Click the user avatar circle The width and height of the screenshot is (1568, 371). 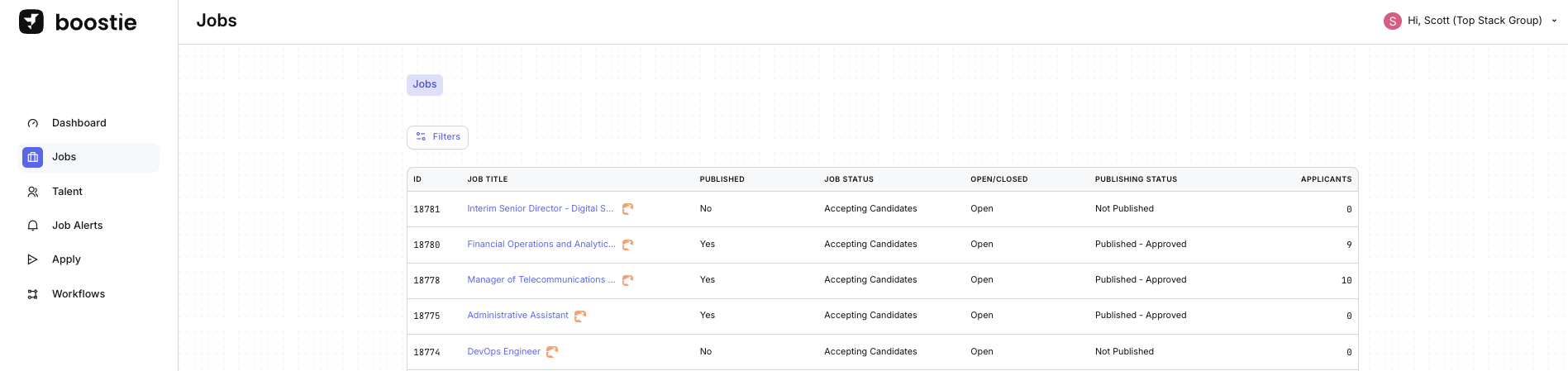1392,21
